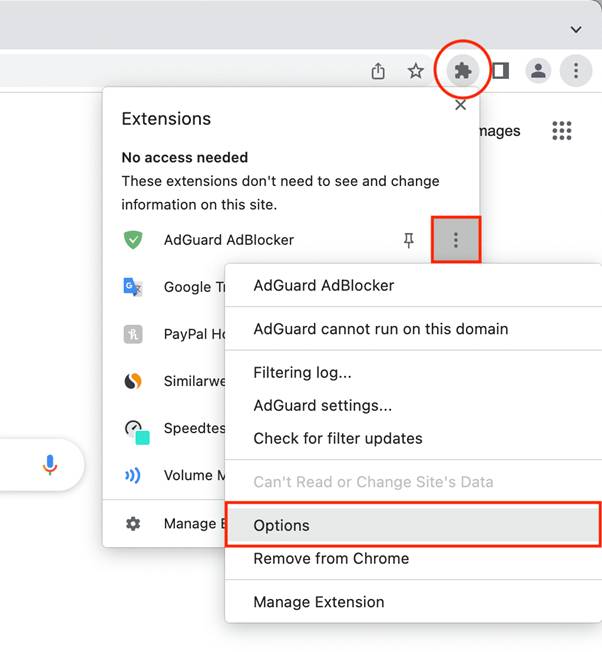
Task: Choose Options in context menu
Action: [x=413, y=525]
